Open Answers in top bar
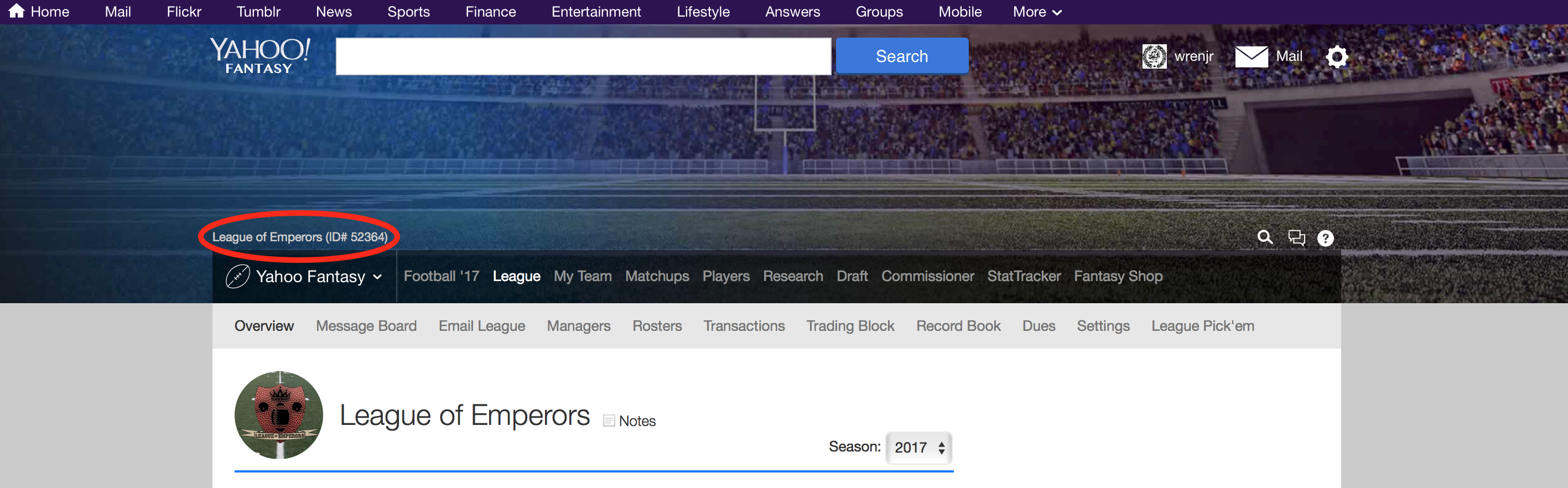Screen dimensions: 1568x488 point(792,12)
